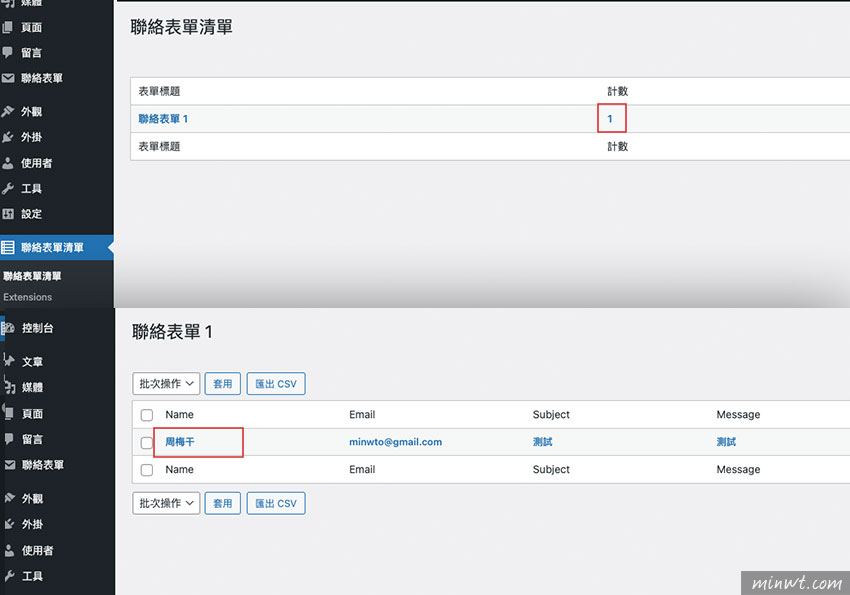850x595 pixels.
Task: Click the minwto@gmail.com email link
Action: pyautogui.click(x=396, y=442)
